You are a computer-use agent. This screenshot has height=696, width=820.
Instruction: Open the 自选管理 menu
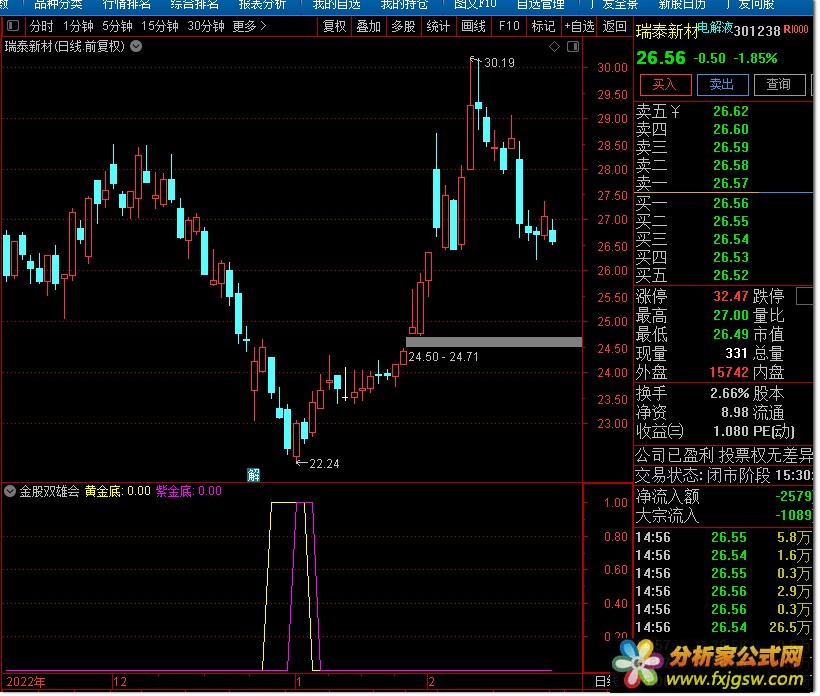(542, 5)
